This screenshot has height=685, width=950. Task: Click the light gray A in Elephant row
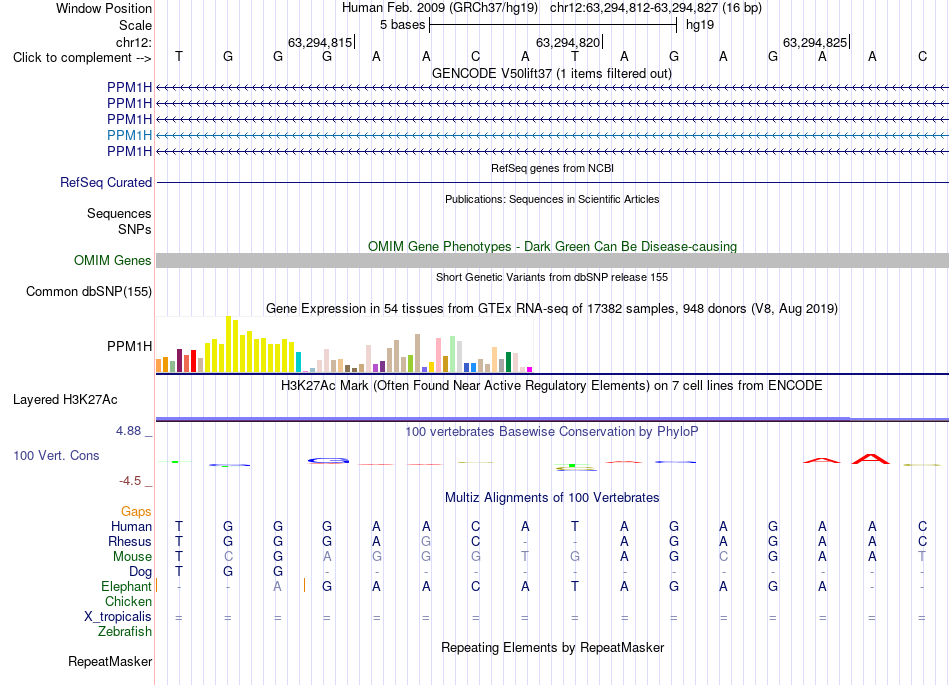[x=277, y=587]
